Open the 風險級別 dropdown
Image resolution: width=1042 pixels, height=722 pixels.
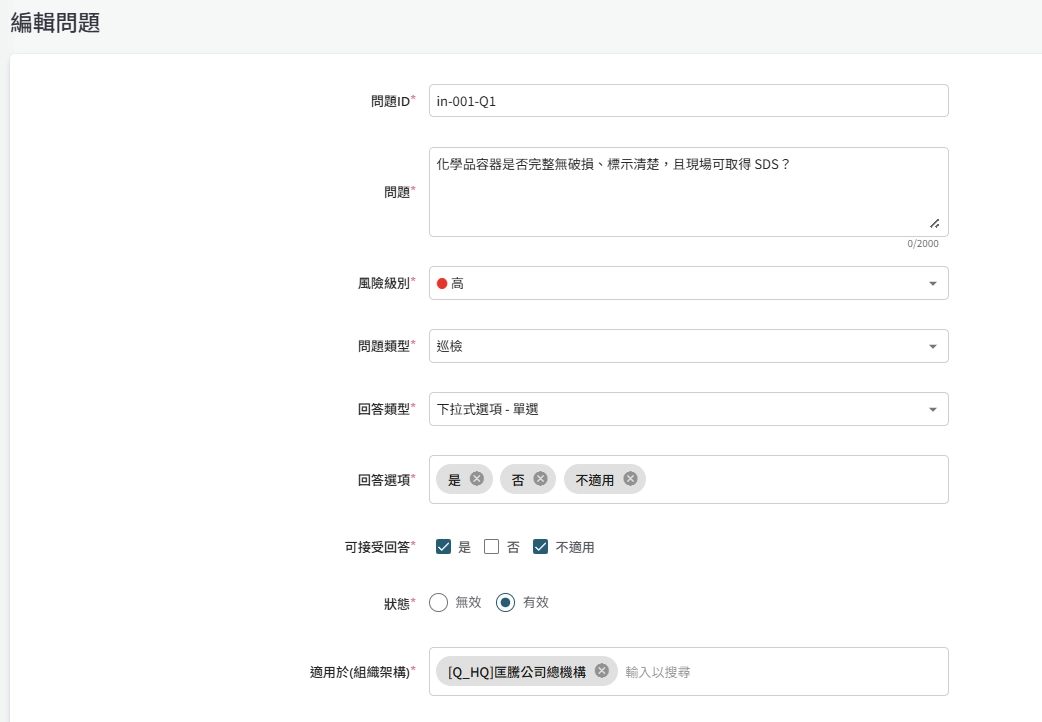click(x=688, y=283)
